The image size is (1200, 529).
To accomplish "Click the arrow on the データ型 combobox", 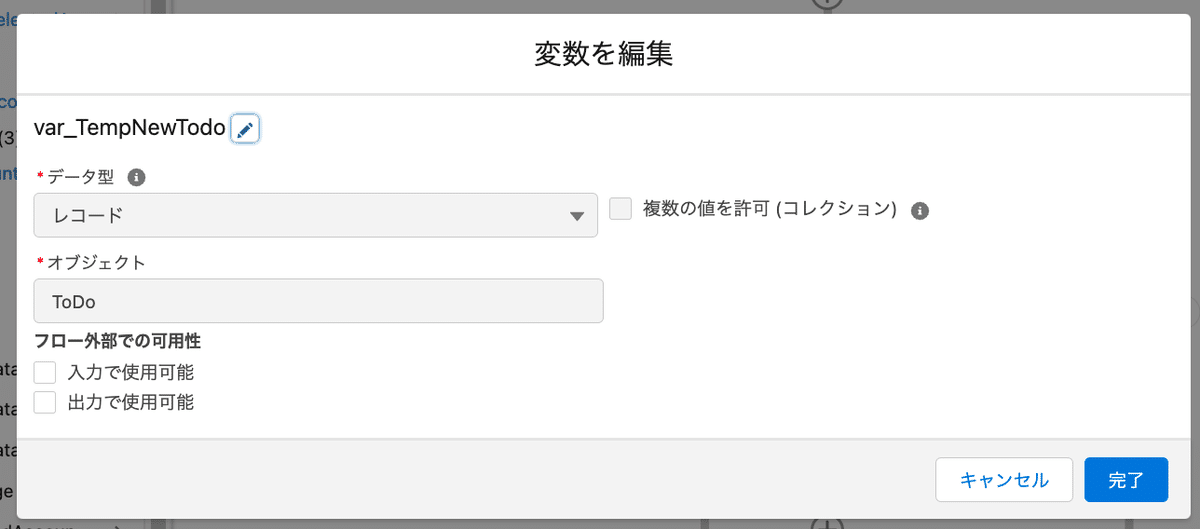I will pos(577,216).
